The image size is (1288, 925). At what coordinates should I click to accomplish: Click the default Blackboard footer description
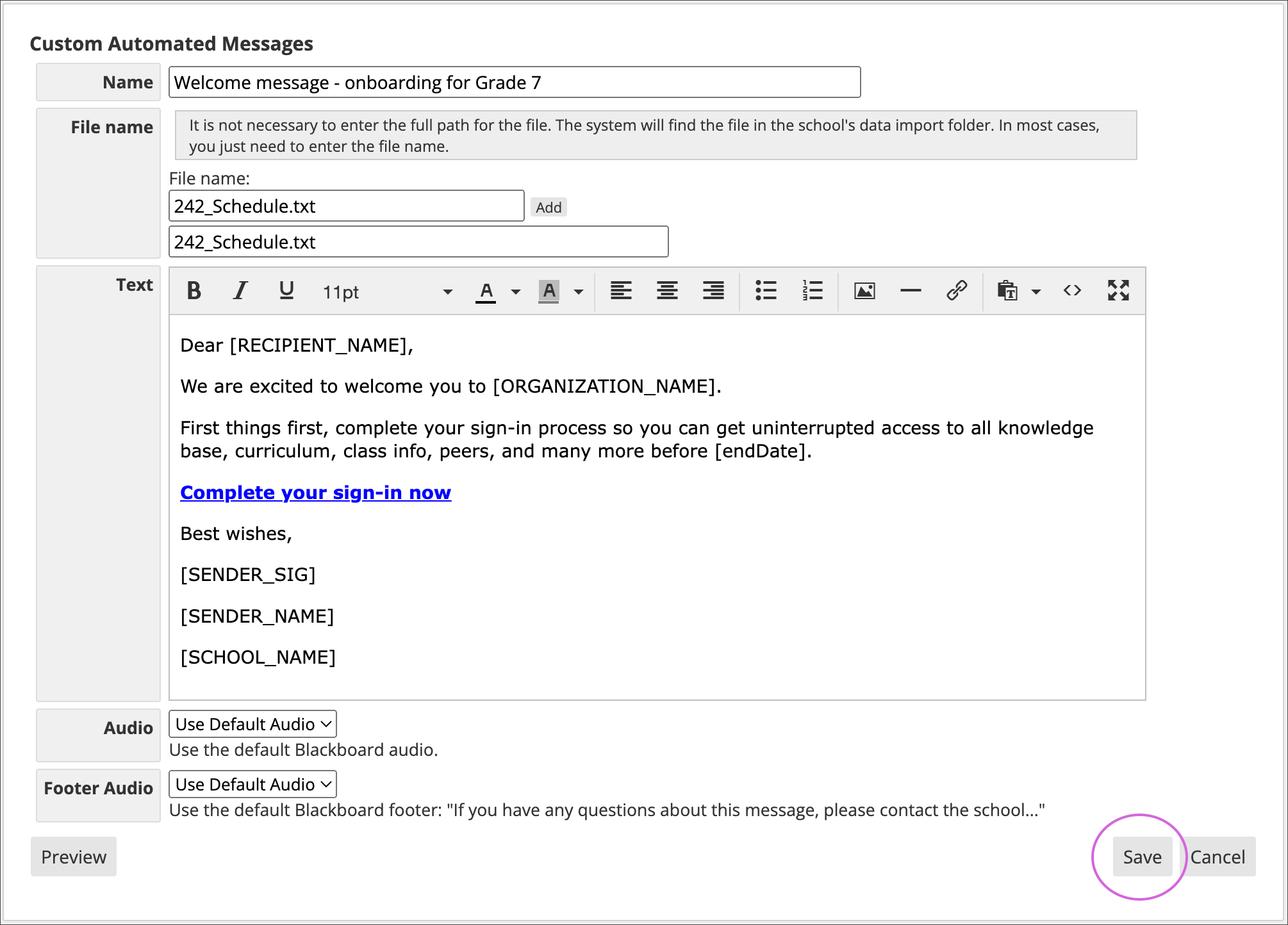607,810
